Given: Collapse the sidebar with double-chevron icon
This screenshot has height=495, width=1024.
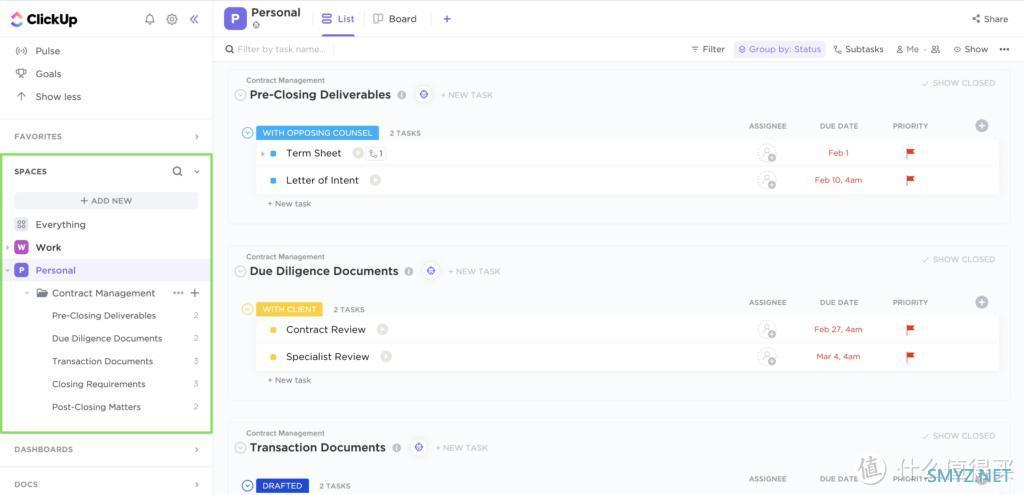Looking at the screenshot, I should pos(194,20).
